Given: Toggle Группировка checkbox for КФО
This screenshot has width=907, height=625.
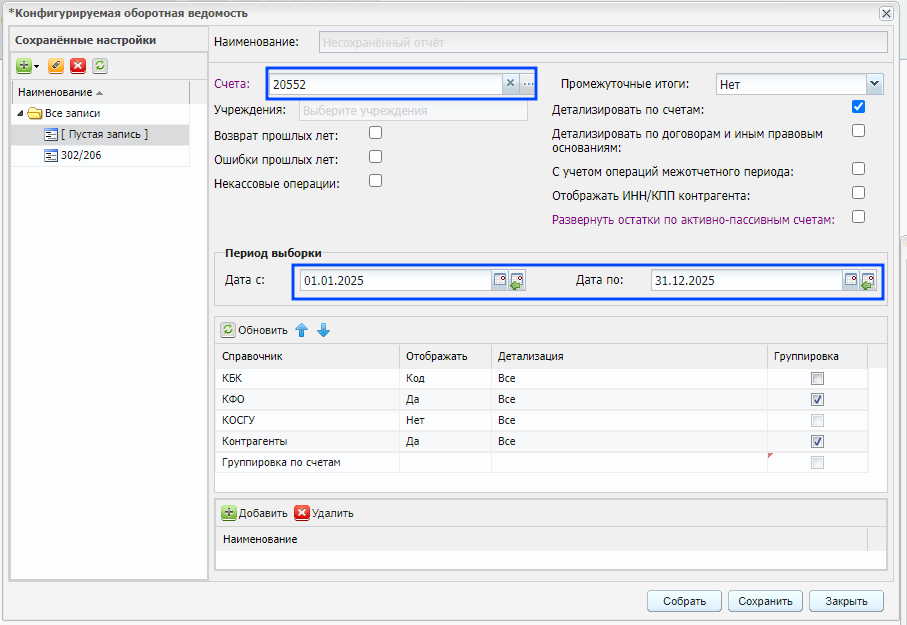Looking at the screenshot, I should click(817, 399).
